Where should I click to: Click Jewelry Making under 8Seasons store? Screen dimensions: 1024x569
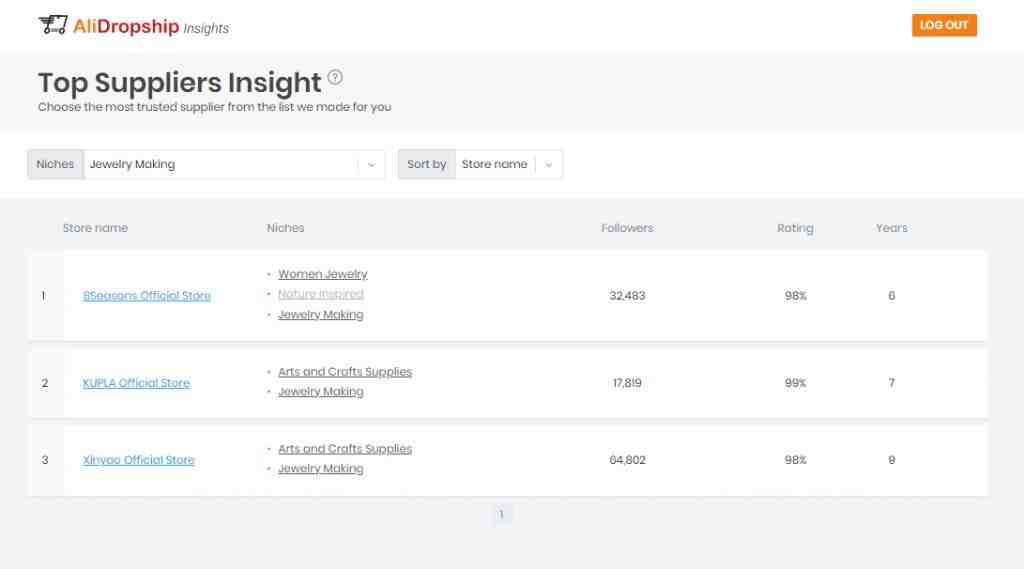(321, 315)
